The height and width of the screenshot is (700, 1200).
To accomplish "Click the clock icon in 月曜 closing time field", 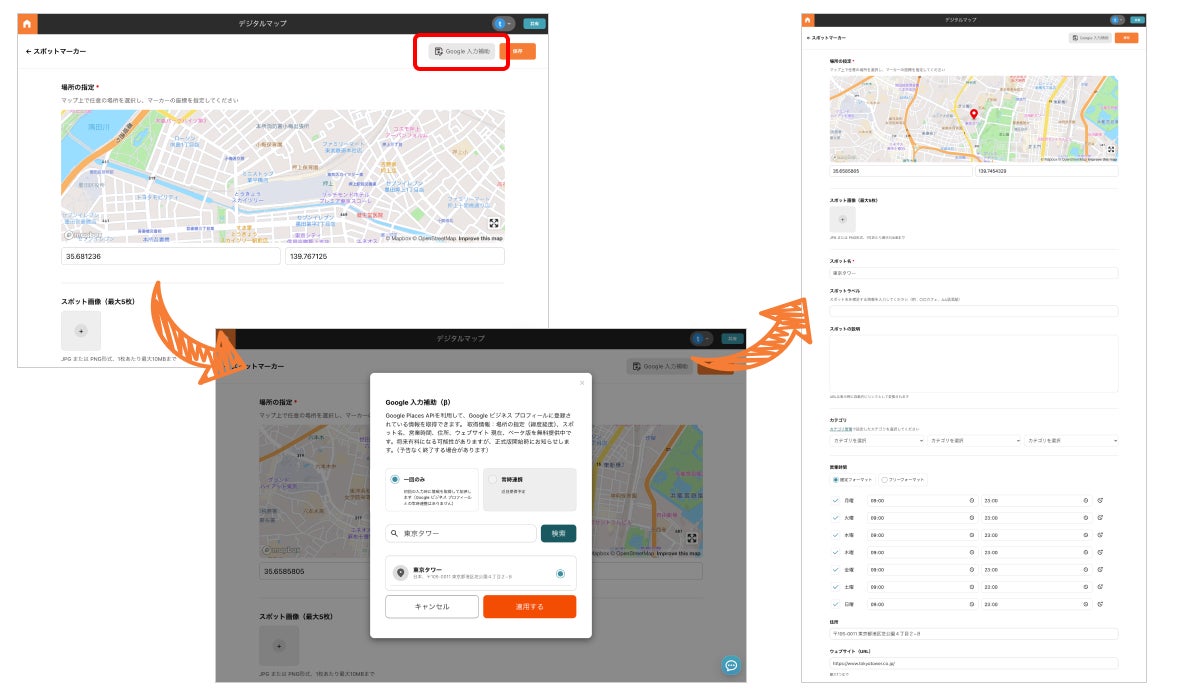I will tap(1086, 500).
